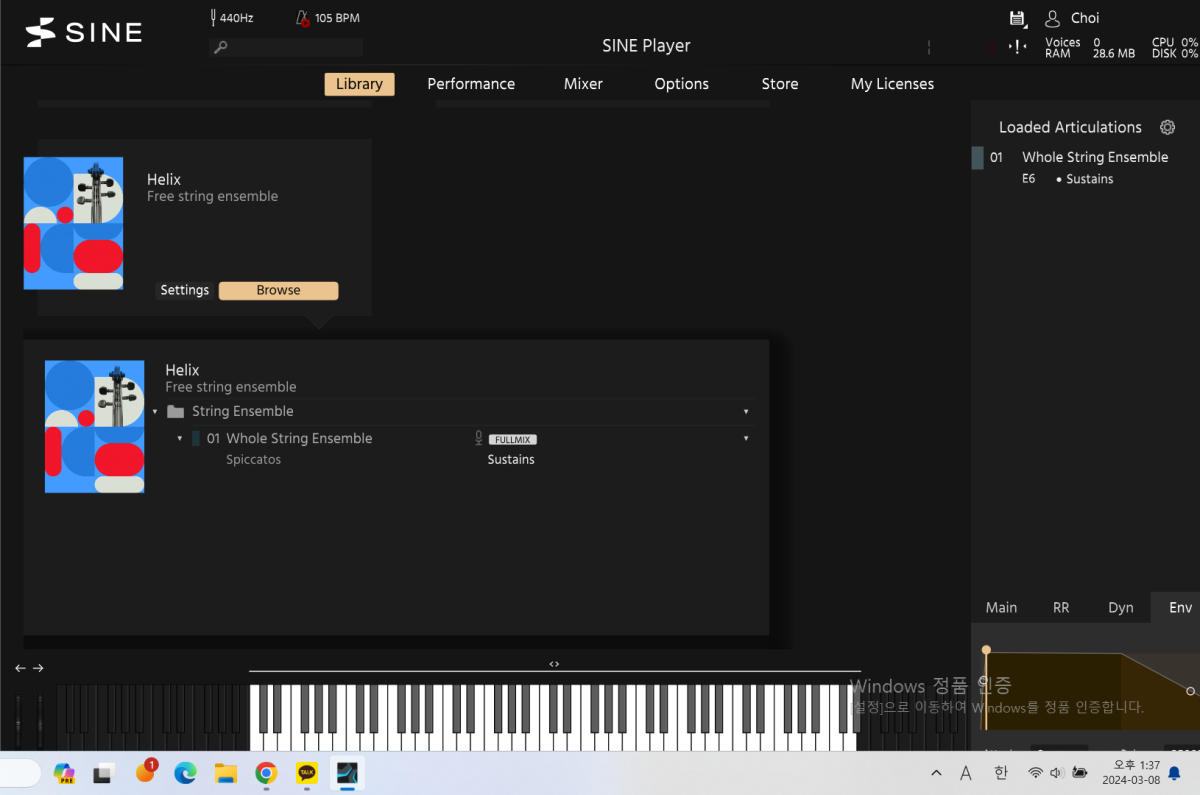1200x795 pixels.
Task: Click the String Ensemble folder label
Action: [x=243, y=411]
